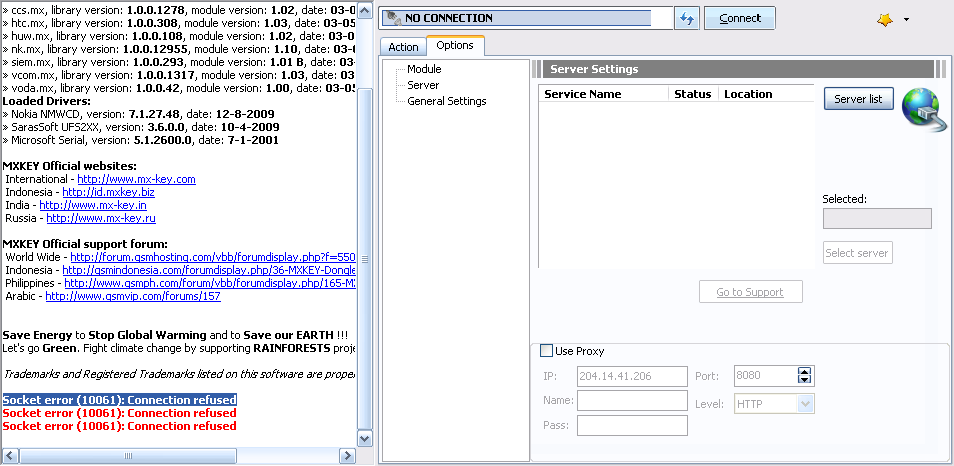
Task: Click the Nokia NMWCD driver log line
Action: click(x=138, y=114)
